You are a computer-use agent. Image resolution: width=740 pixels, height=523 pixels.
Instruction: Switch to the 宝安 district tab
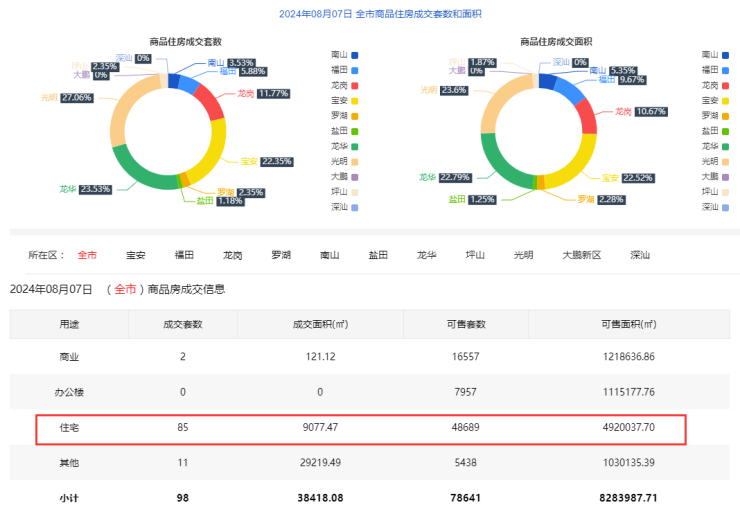pyautogui.click(x=136, y=255)
